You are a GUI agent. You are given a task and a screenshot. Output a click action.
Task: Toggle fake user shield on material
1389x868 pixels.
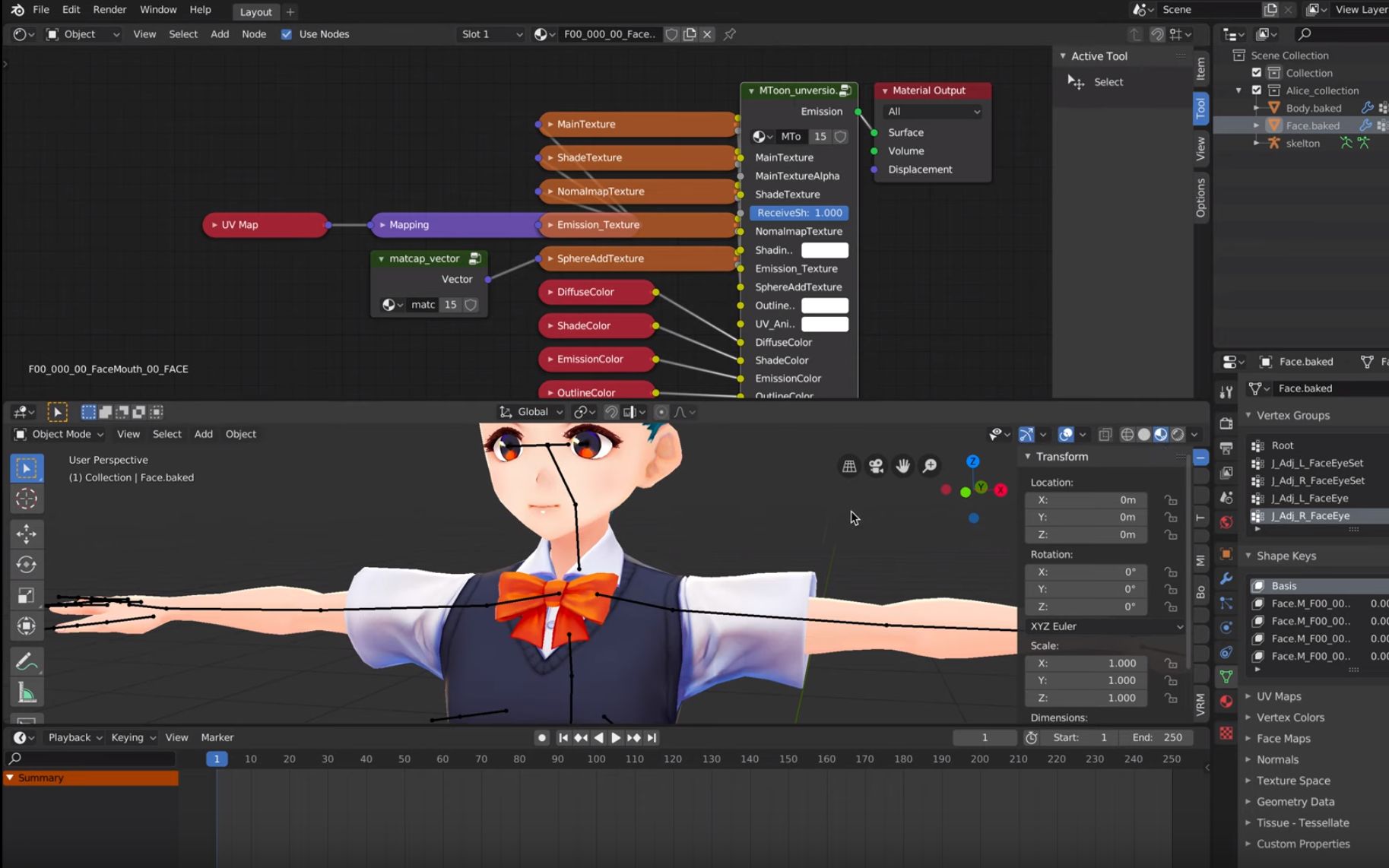tap(671, 34)
